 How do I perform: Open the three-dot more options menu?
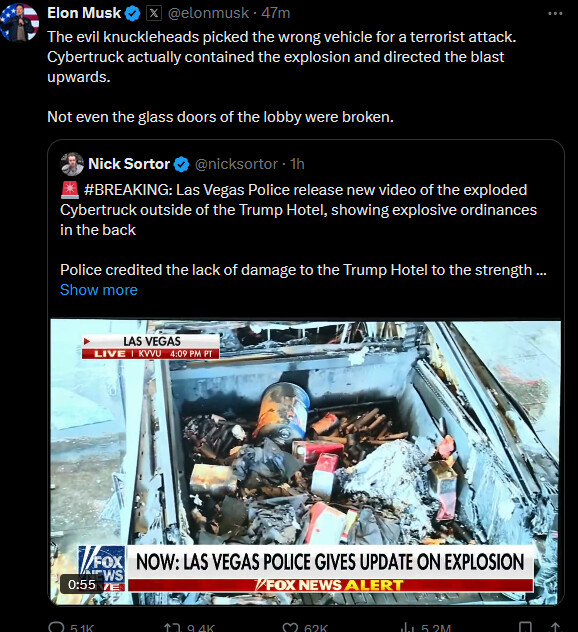coord(555,13)
